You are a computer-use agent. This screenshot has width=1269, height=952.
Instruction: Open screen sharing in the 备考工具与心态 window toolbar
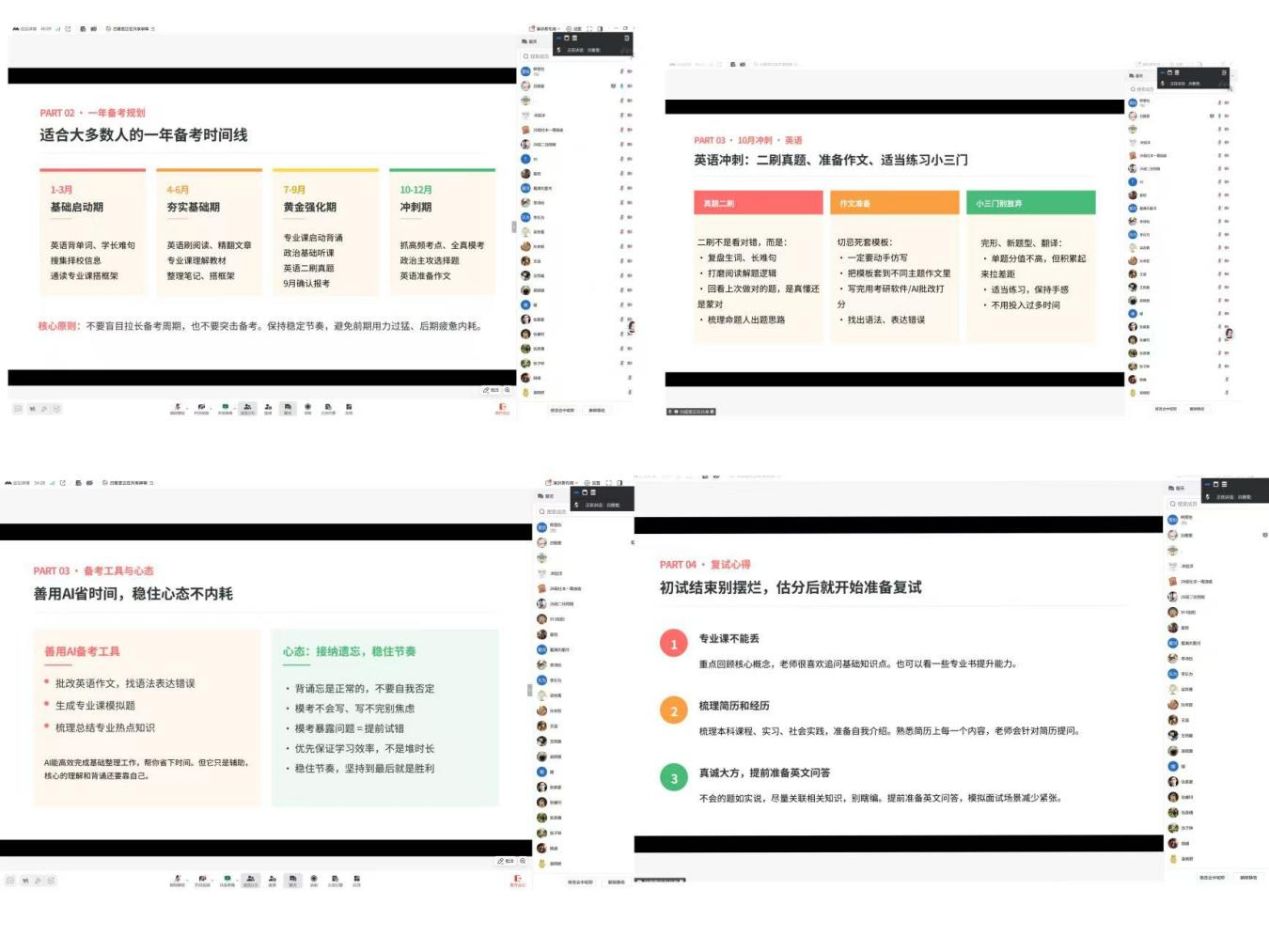pyautogui.click(x=227, y=881)
